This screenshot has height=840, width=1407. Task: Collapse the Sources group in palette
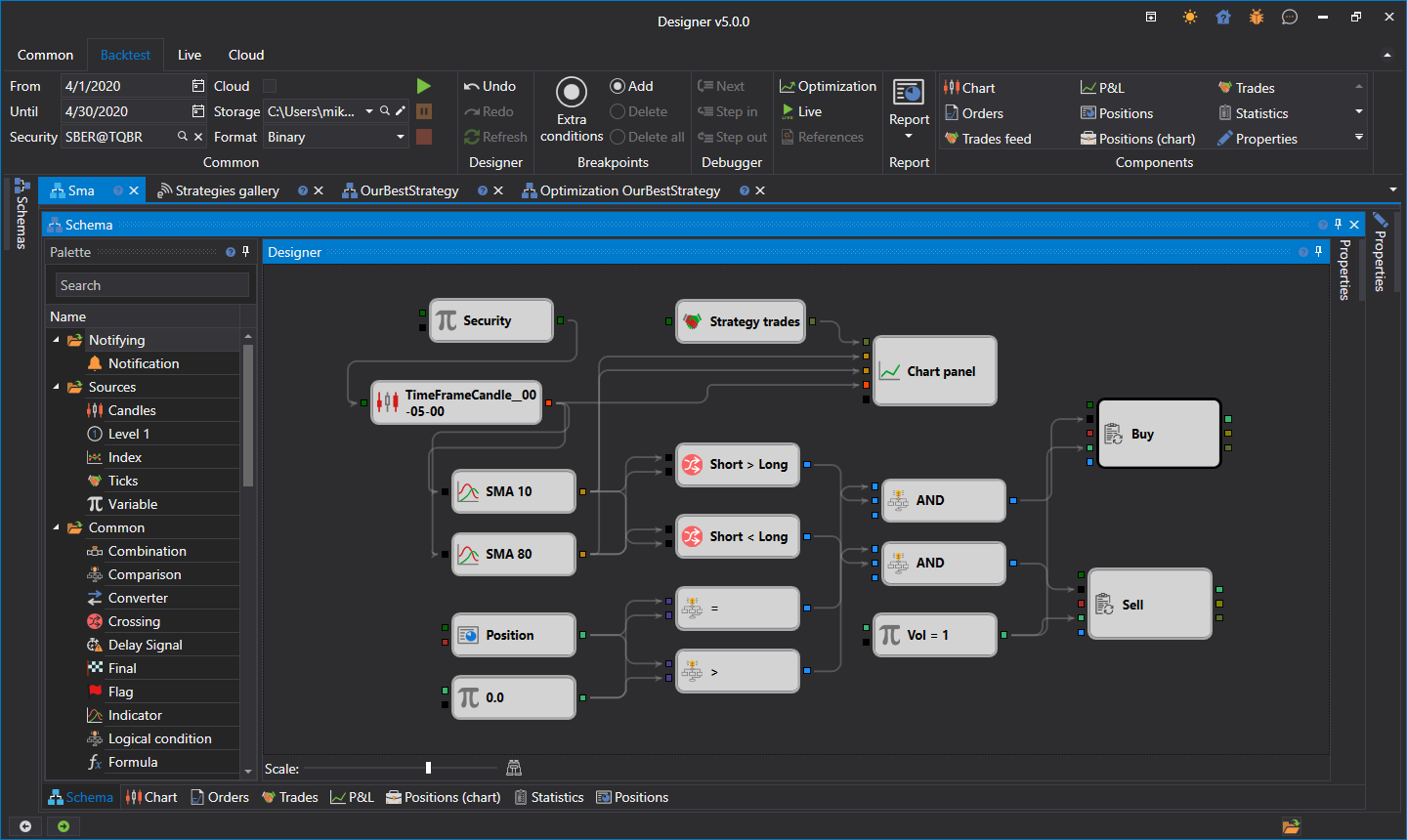click(x=56, y=387)
